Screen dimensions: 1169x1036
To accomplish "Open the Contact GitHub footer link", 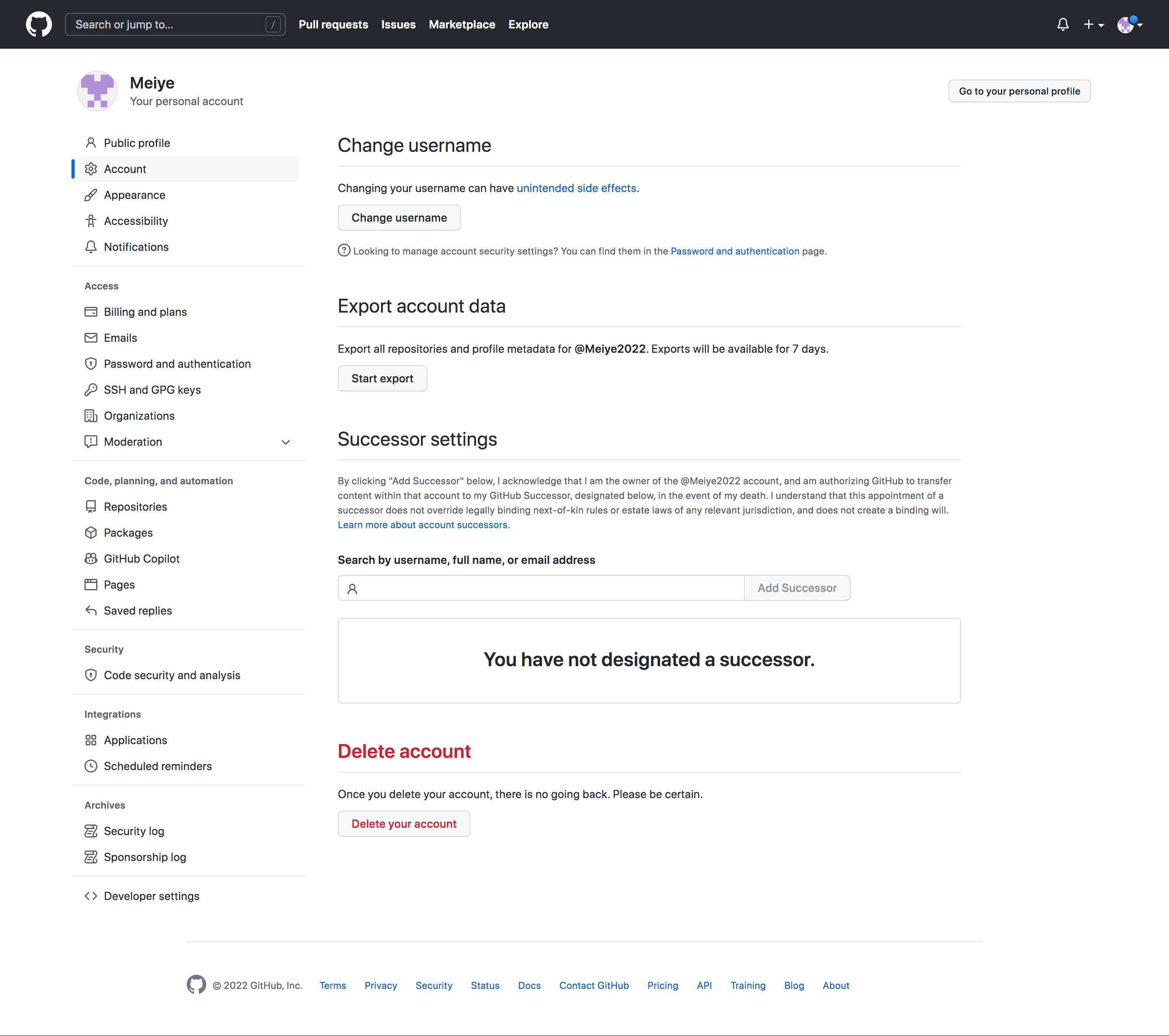I will pyautogui.click(x=594, y=985).
